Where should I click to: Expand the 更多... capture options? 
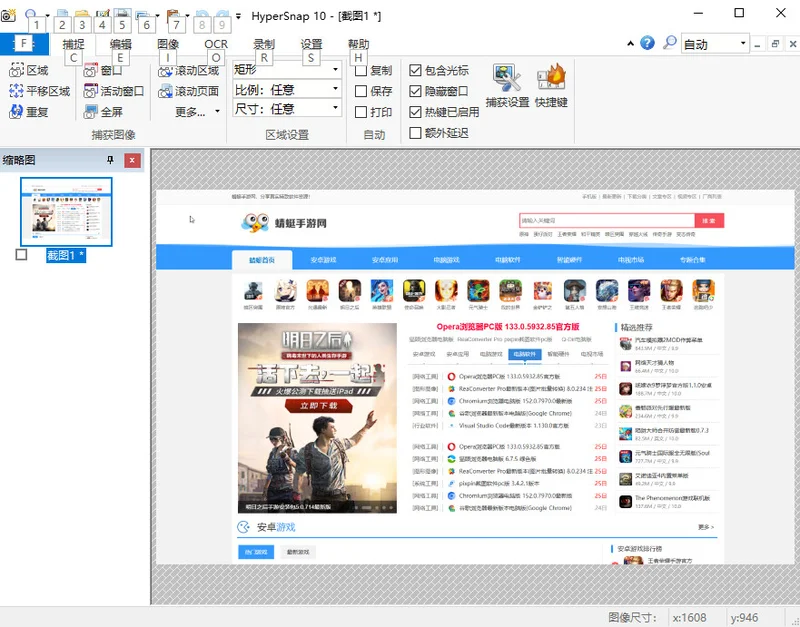point(197,112)
